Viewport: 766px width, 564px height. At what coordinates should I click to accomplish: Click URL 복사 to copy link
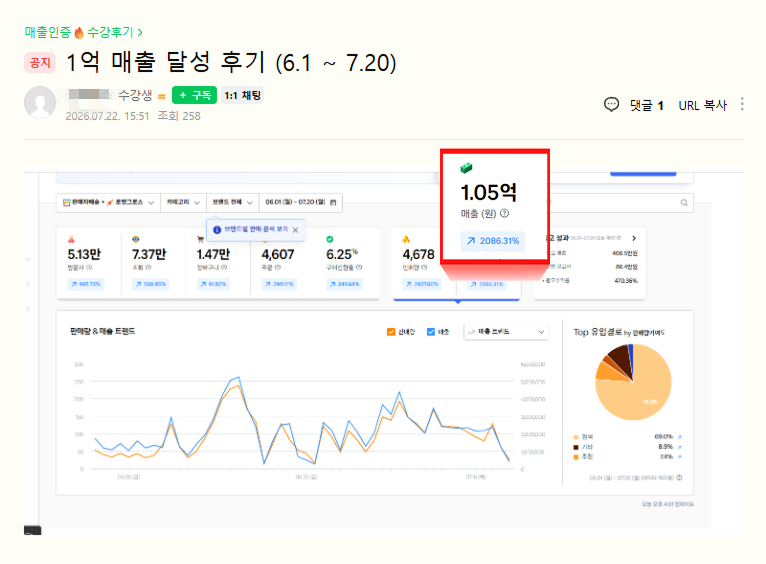[x=702, y=105]
